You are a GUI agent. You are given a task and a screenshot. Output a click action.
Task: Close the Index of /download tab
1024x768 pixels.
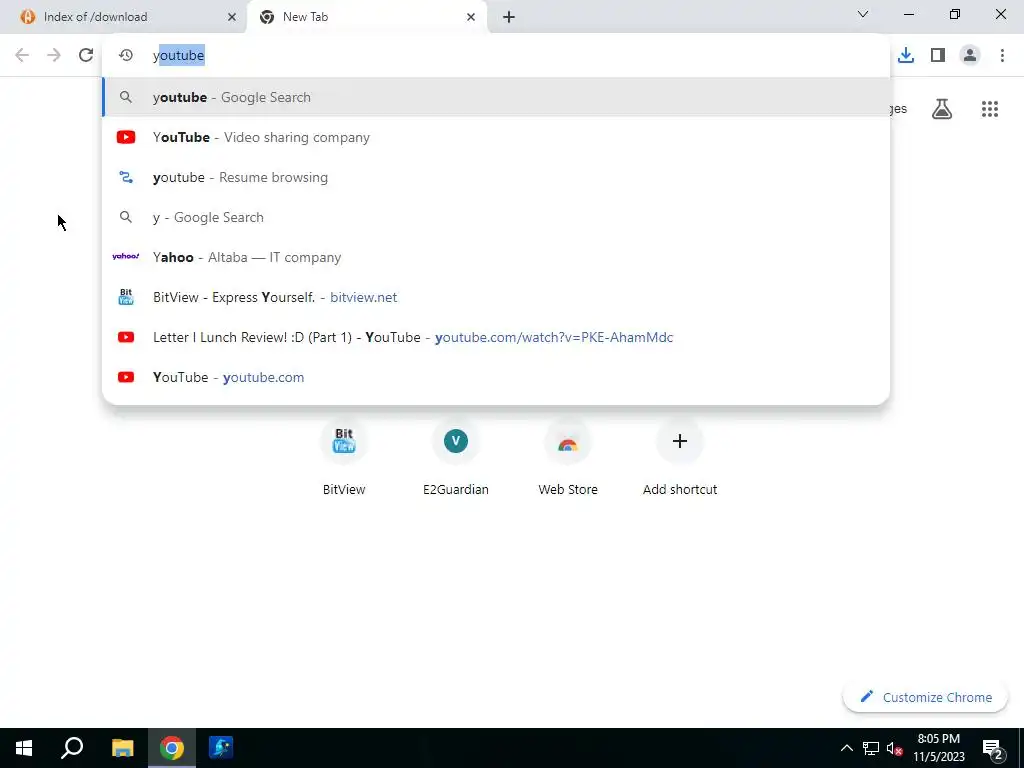232,17
